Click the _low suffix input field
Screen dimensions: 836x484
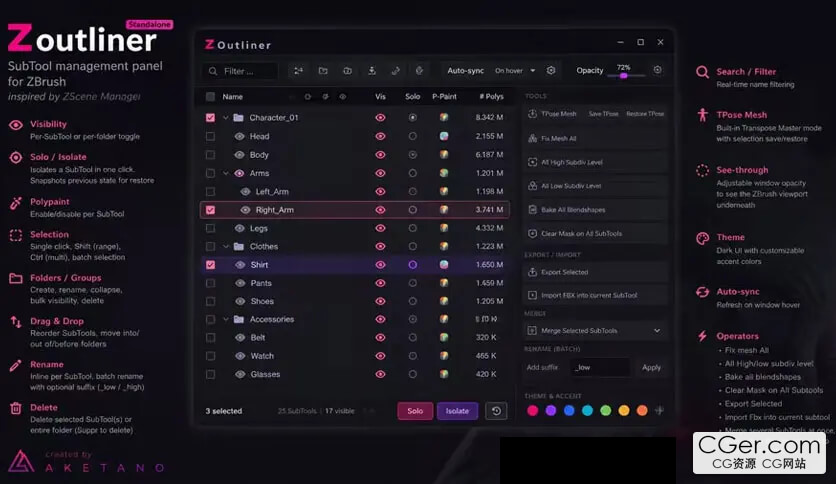coord(600,367)
